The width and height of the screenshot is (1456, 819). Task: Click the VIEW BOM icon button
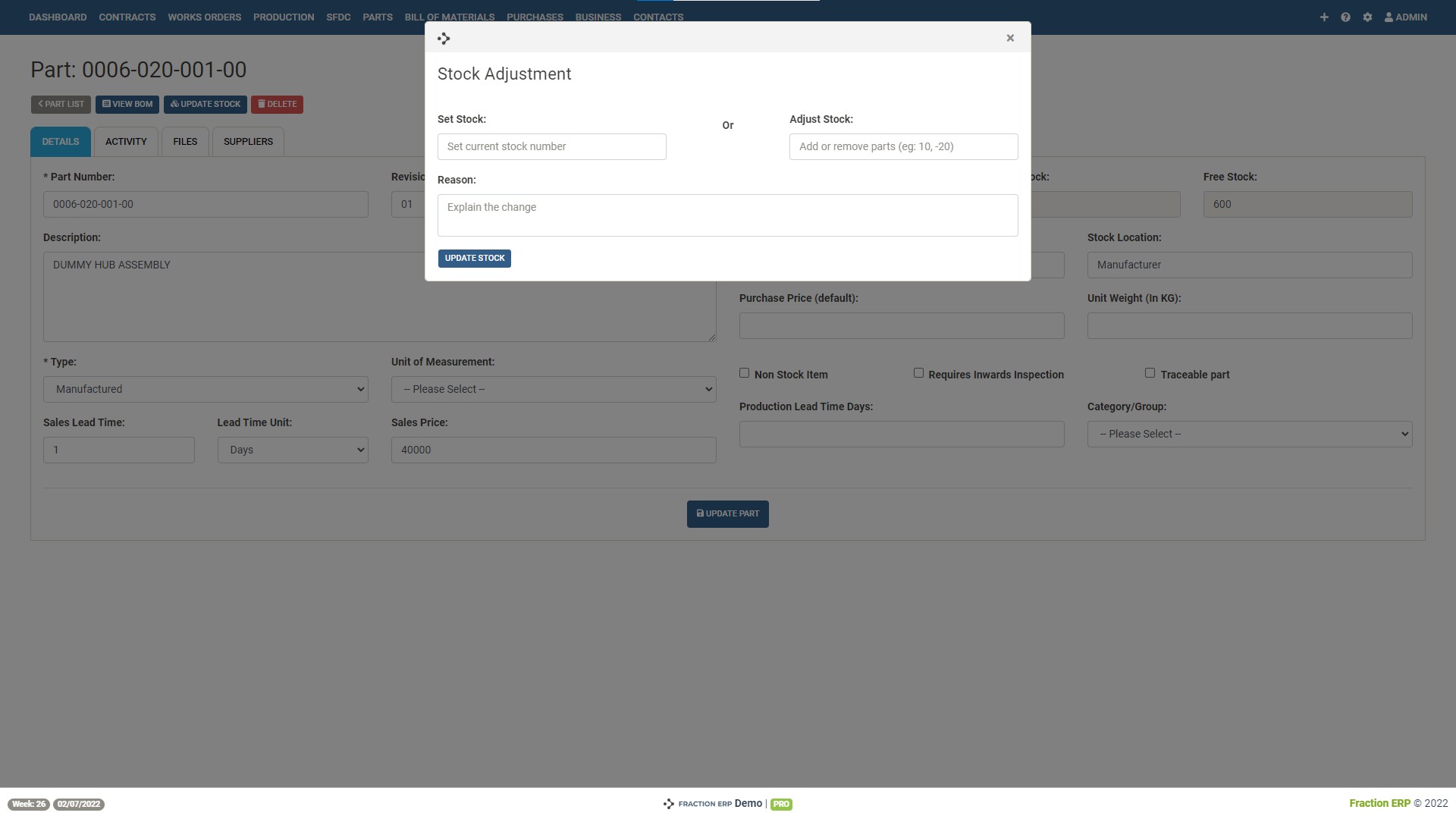(x=127, y=104)
